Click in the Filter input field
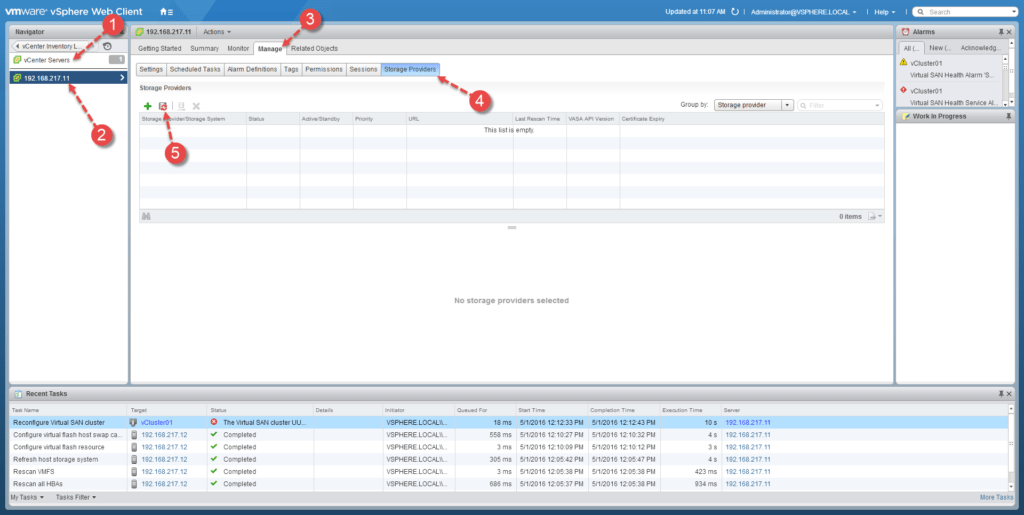The height and width of the screenshot is (515, 1024). coord(839,105)
